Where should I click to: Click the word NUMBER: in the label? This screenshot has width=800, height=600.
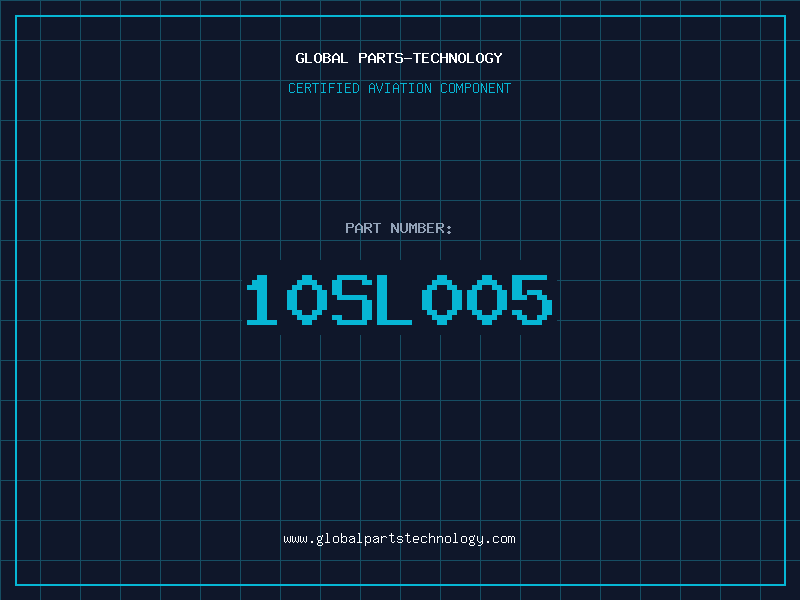421,228
